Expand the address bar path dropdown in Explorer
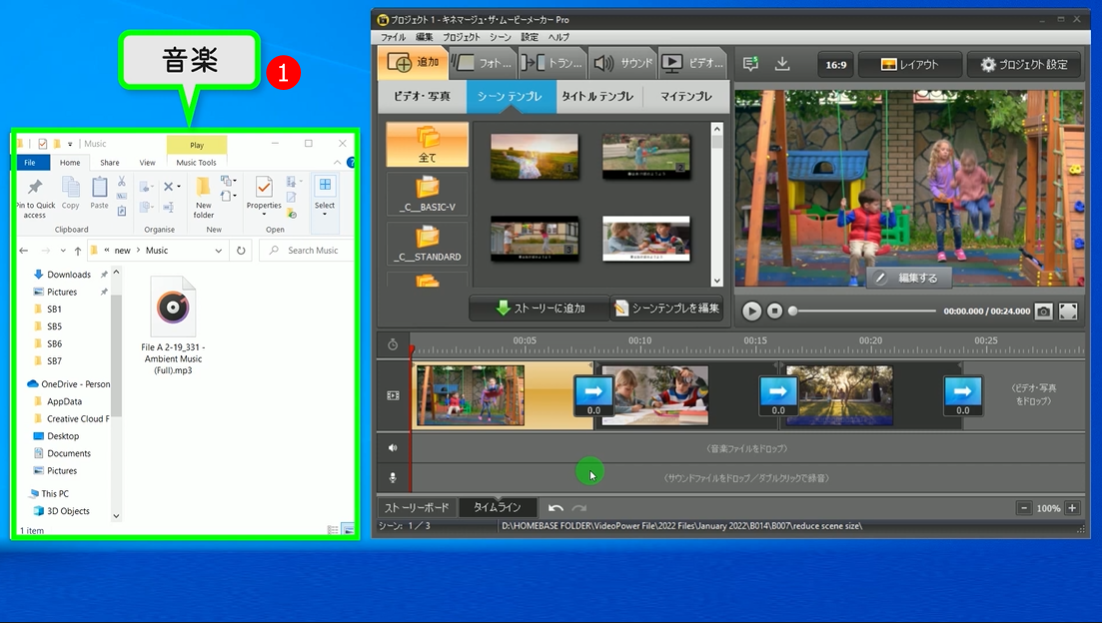This screenshot has height=623, width=1102. 218,251
